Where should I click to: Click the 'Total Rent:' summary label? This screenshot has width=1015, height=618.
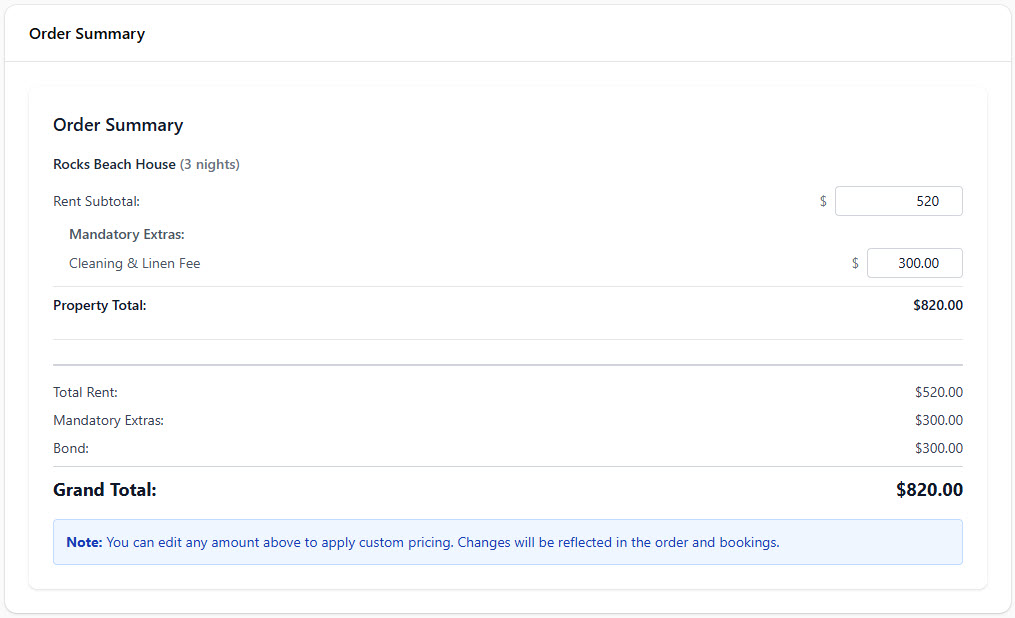[x=85, y=392]
